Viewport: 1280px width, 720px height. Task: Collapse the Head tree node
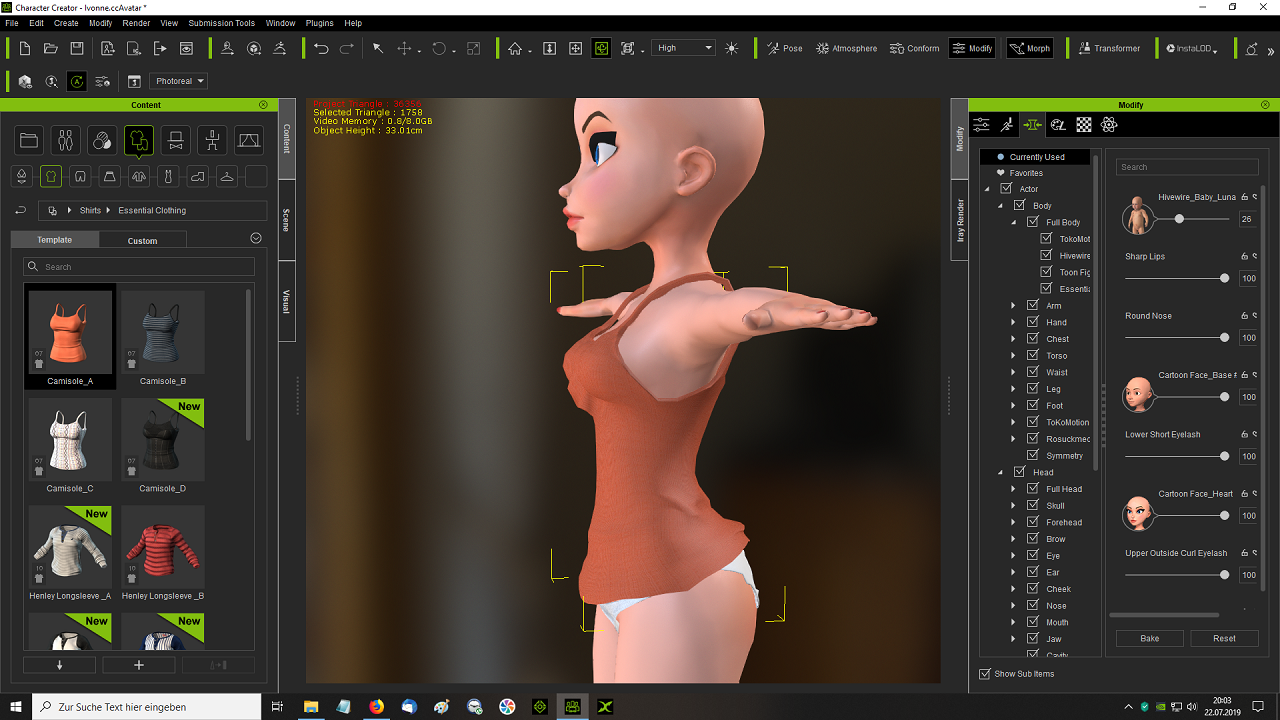(999, 472)
